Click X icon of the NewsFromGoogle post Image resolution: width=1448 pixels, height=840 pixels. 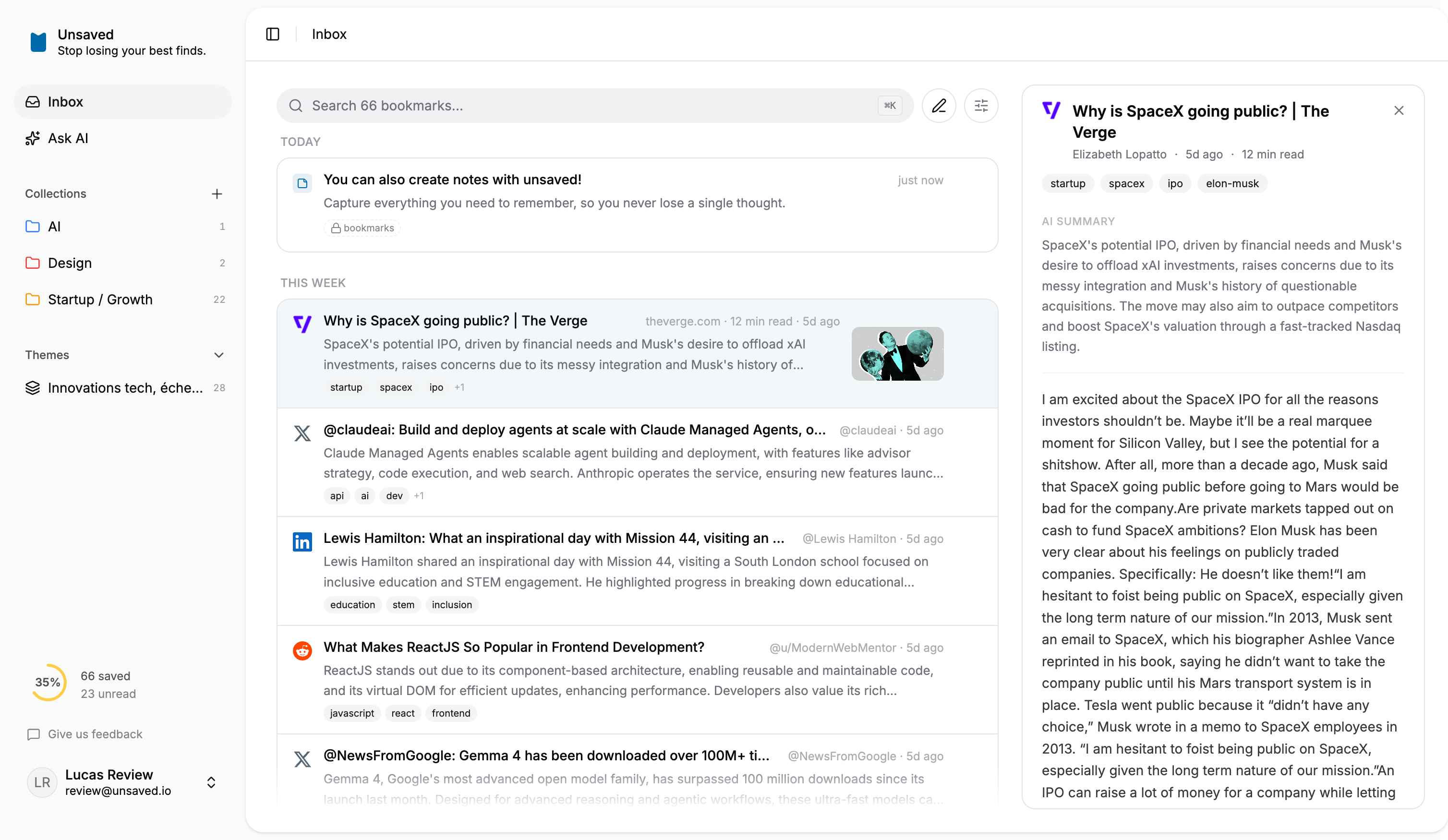pos(302,759)
